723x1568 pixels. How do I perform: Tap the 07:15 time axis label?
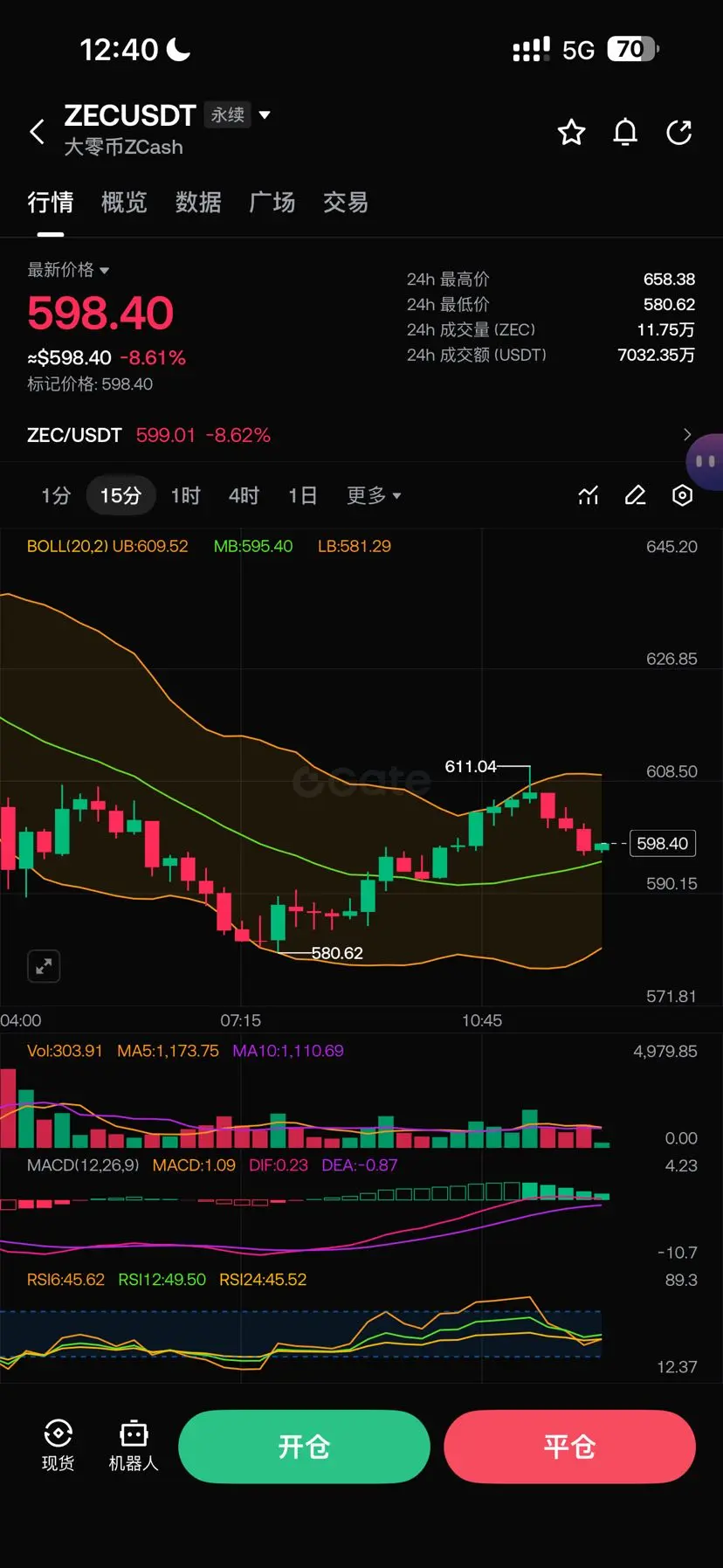(x=240, y=1020)
